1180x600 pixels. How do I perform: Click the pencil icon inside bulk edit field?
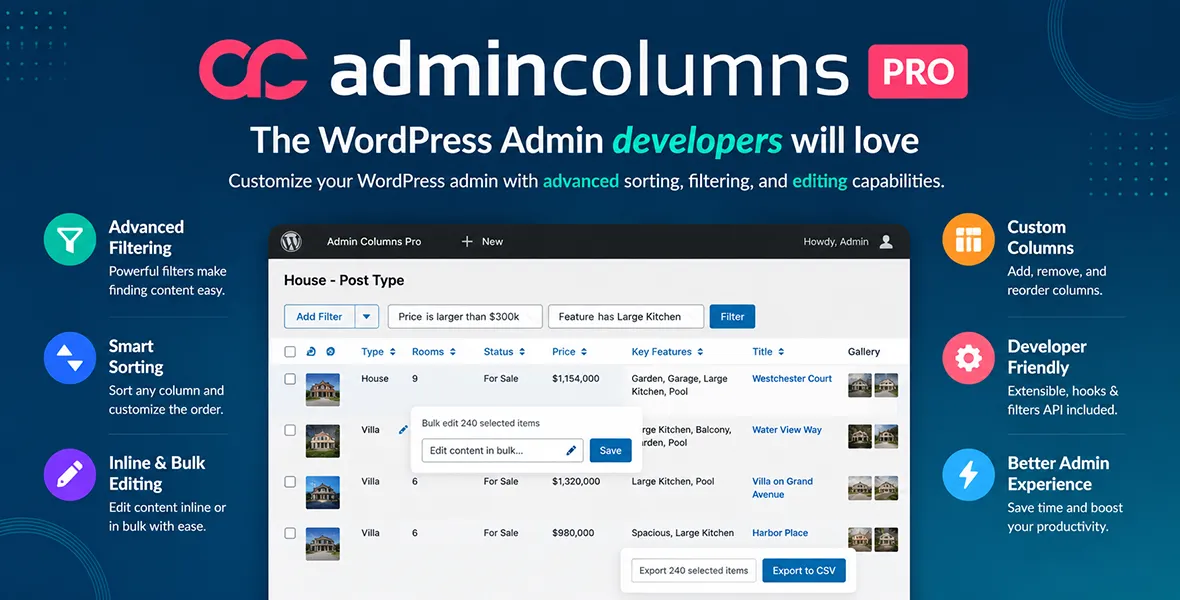(571, 451)
